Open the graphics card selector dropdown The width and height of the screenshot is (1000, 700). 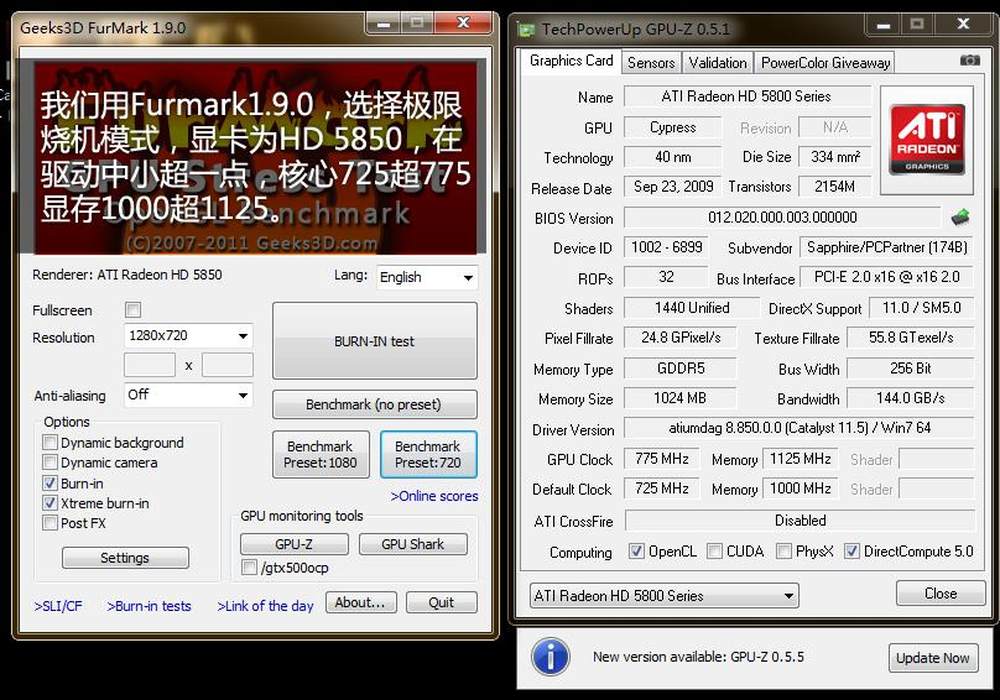(663, 596)
